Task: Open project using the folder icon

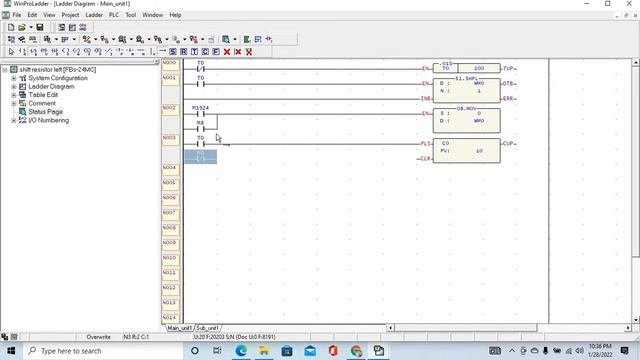Action: [x=22, y=27]
